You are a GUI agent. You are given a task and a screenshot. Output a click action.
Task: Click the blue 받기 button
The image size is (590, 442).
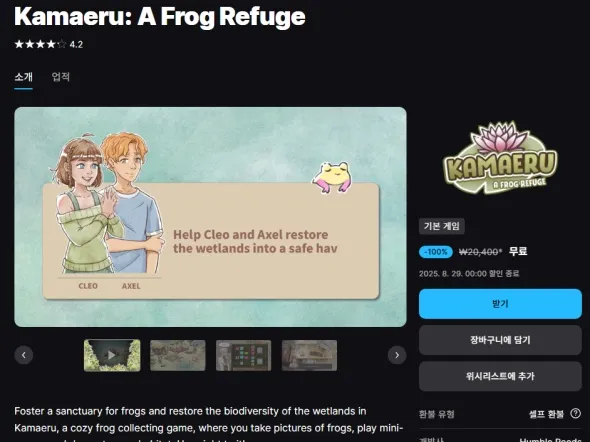tap(500, 304)
